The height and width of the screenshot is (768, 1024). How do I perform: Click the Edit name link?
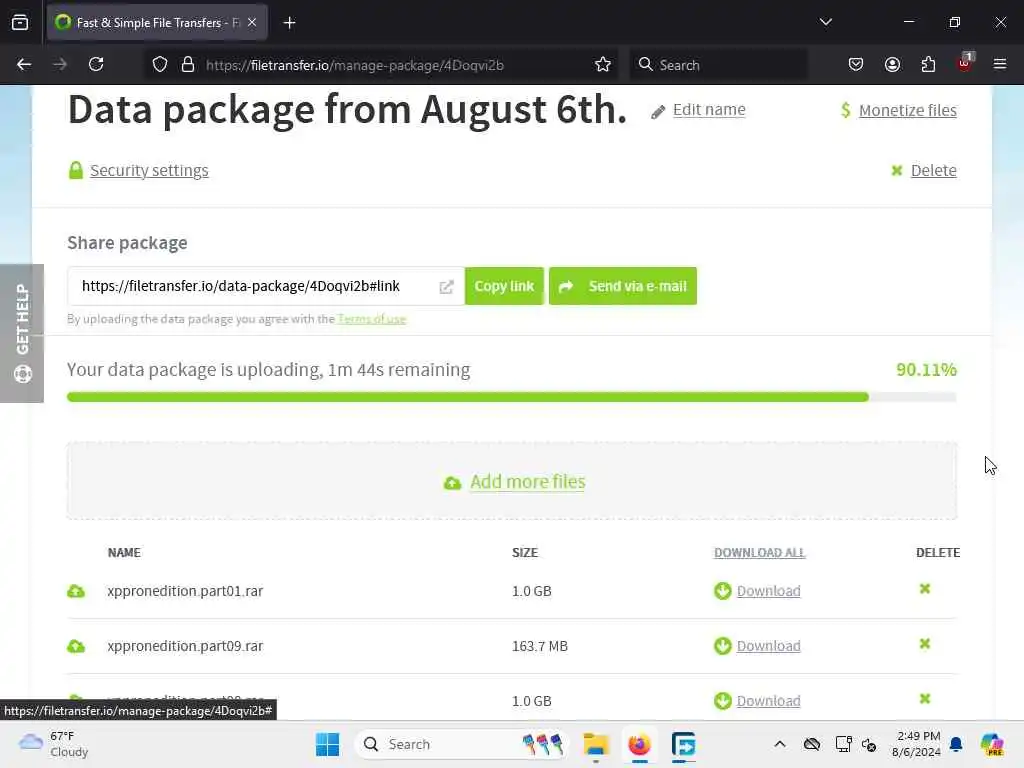(709, 110)
